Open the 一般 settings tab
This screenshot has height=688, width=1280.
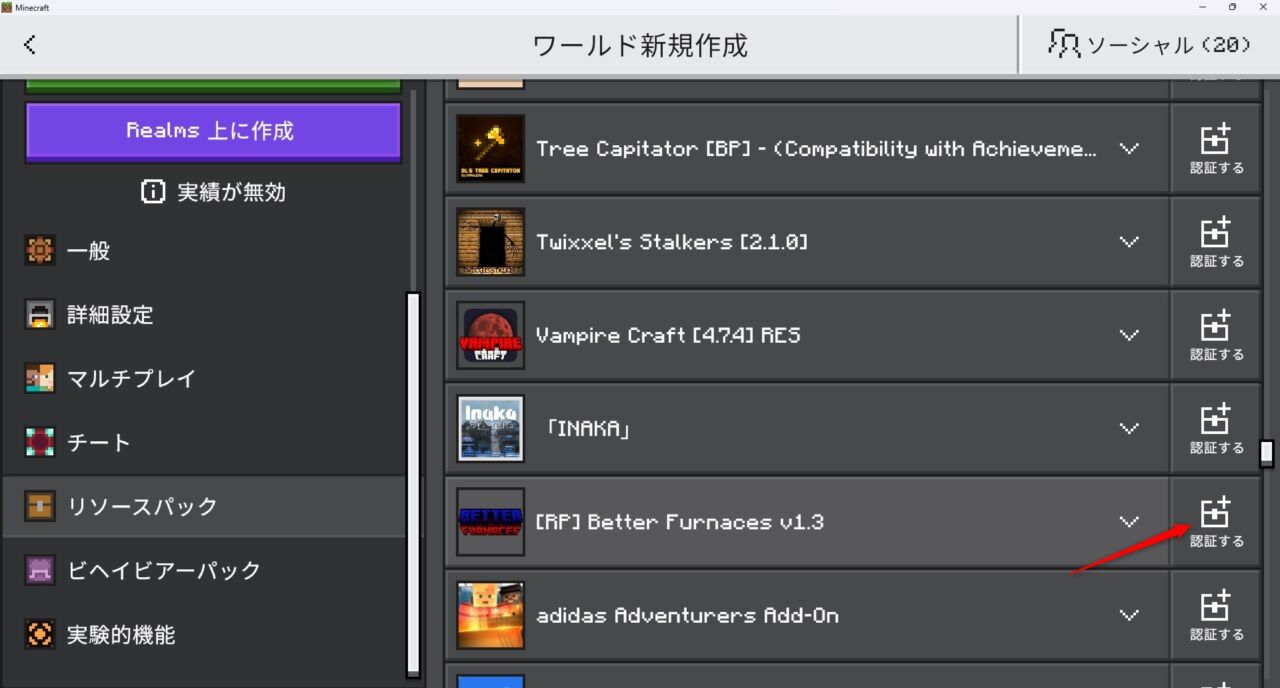coord(204,251)
